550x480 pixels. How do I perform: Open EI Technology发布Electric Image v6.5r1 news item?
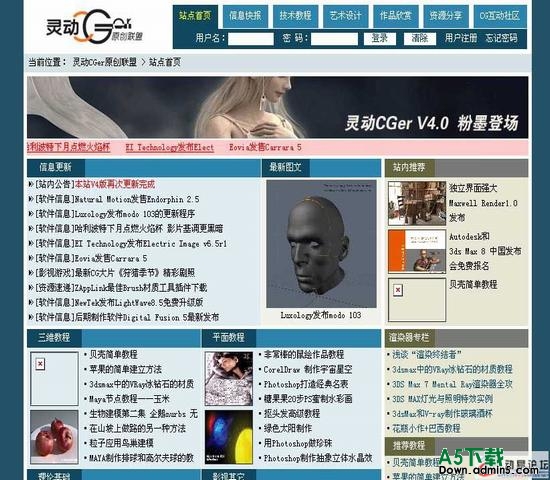pos(151,244)
